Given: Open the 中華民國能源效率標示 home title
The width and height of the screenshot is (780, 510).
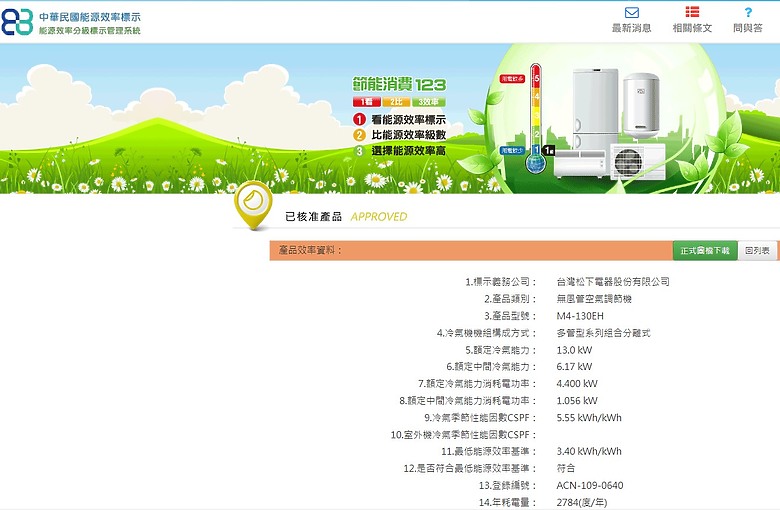Looking at the screenshot, I should (90, 17).
